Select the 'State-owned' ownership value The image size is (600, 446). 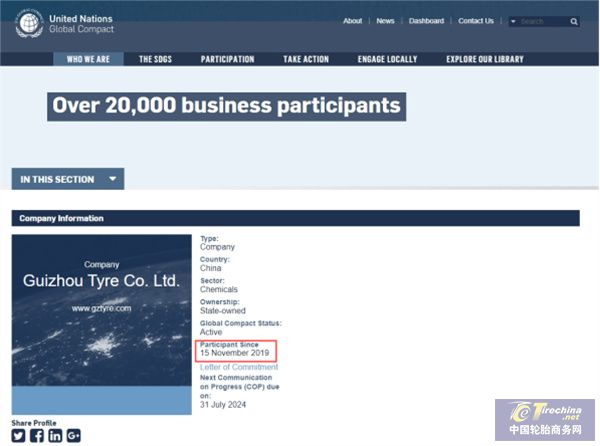click(x=223, y=311)
